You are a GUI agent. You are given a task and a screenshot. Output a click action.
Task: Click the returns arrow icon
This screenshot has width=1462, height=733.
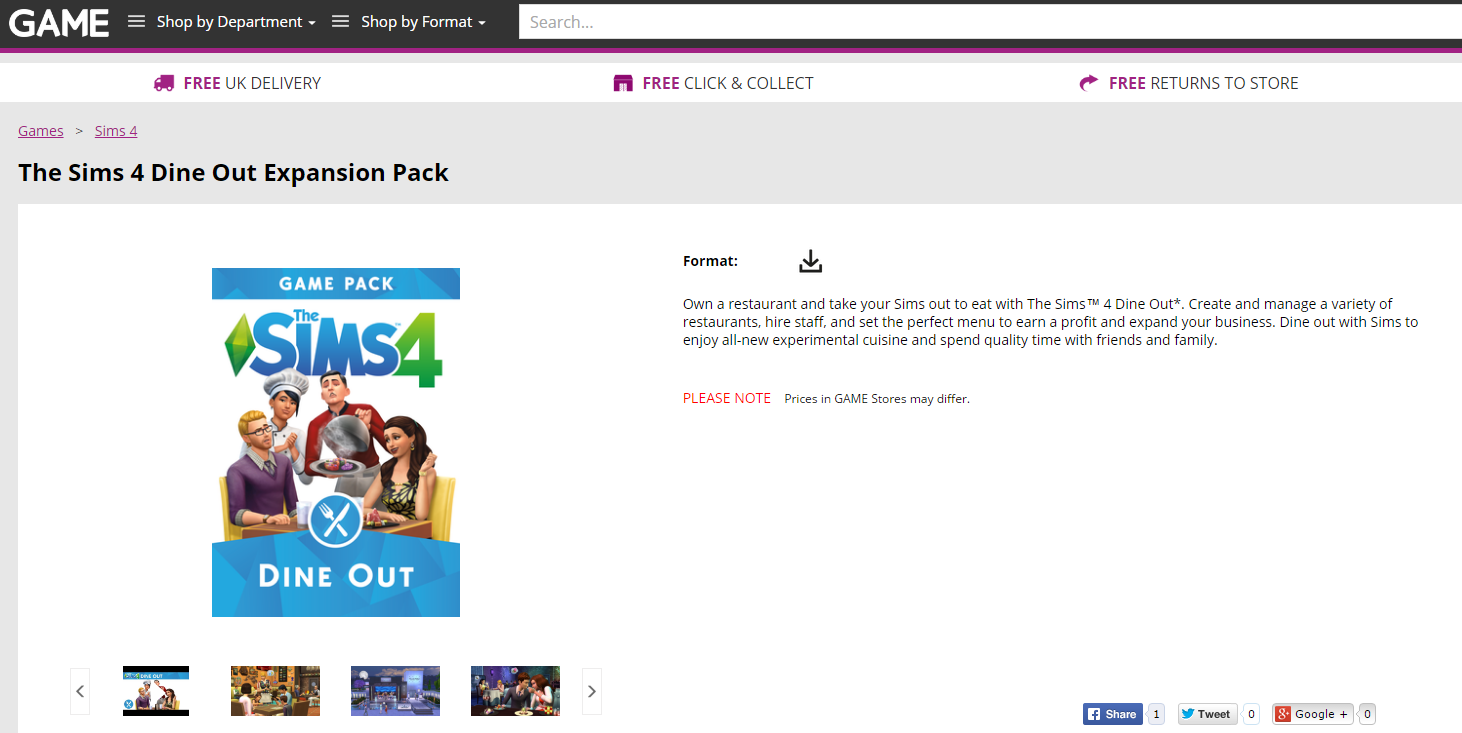tap(1089, 83)
